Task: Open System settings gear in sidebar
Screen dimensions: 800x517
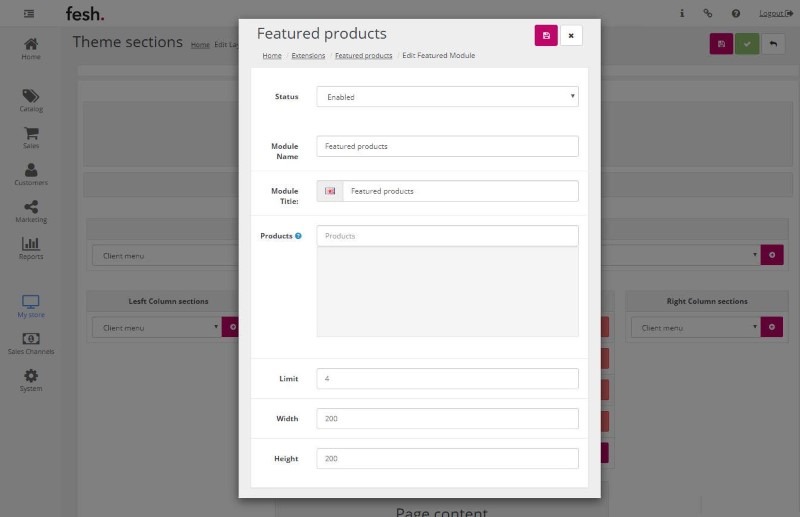Action: (31, 380)
